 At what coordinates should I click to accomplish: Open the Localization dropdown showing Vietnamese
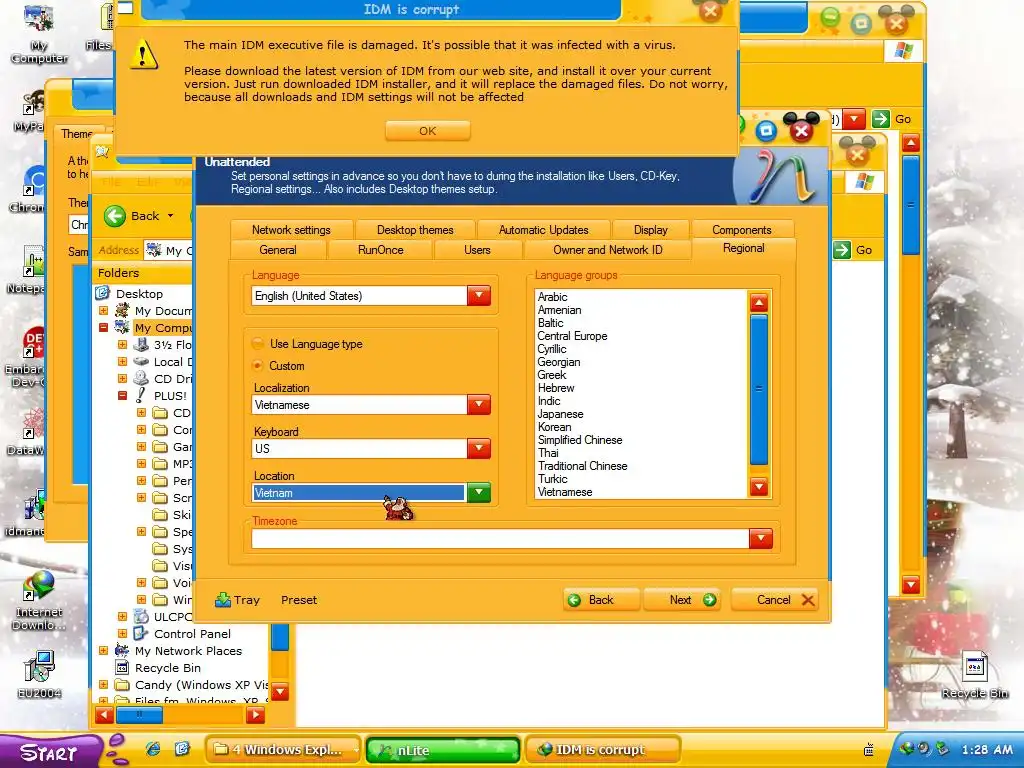[x=479, y=405]
